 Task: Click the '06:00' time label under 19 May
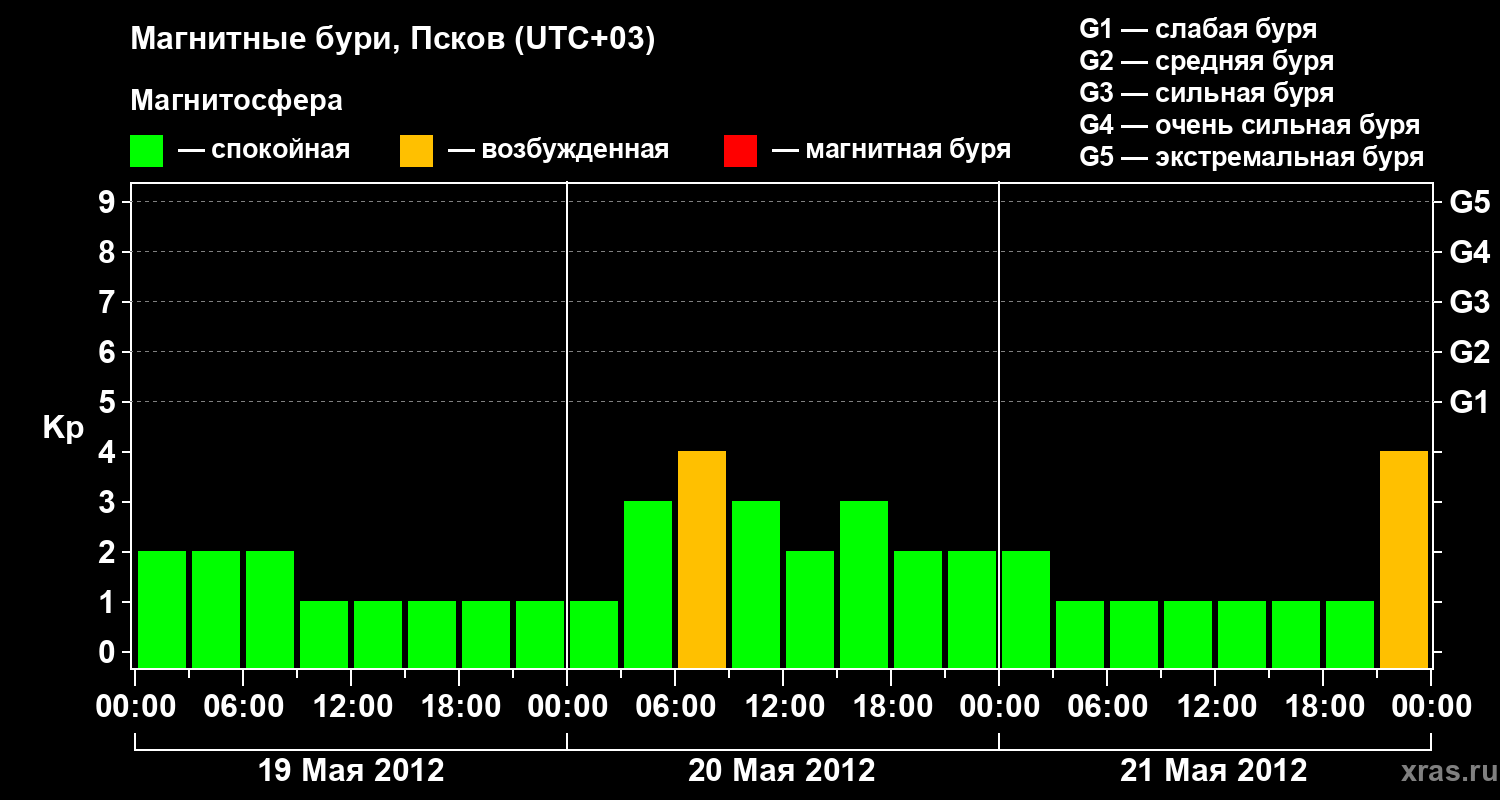tap(243, 707)
